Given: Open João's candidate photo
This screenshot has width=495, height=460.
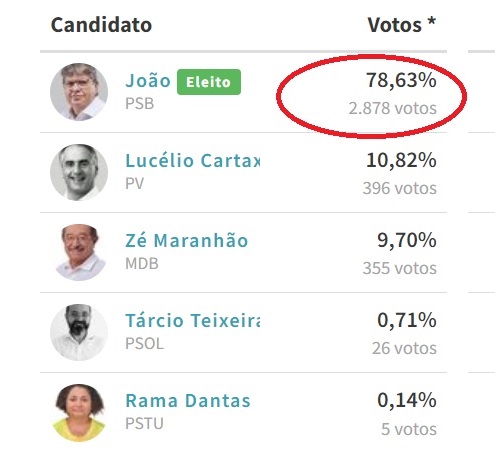Looking at the screenshot, I should click(79, 92).
